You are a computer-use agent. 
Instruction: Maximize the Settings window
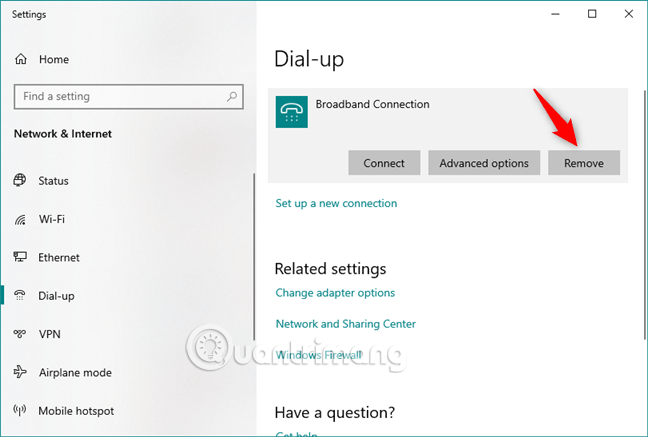[x=592, y=14]
